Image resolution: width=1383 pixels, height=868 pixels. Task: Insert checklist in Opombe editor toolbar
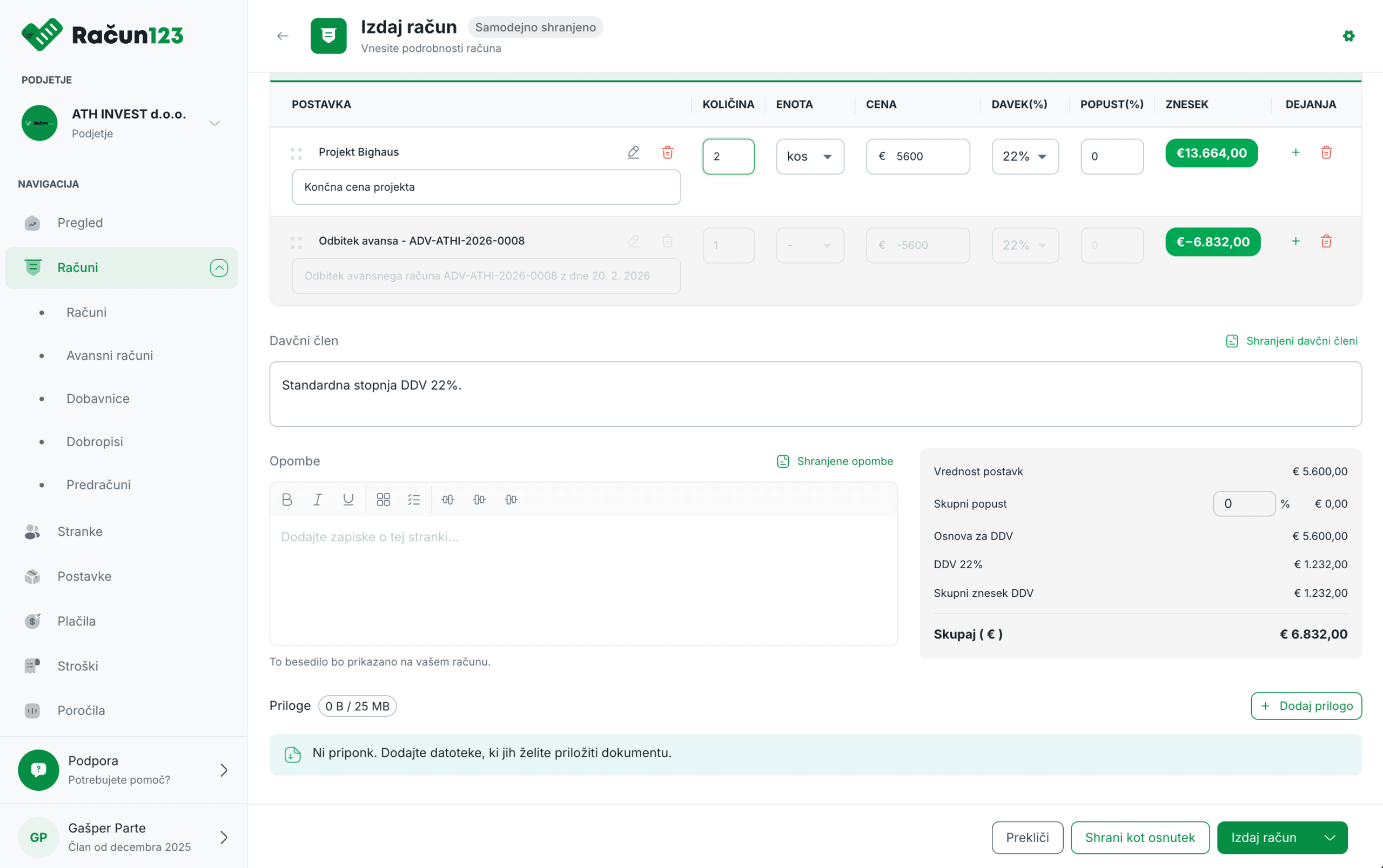(414, 500)
